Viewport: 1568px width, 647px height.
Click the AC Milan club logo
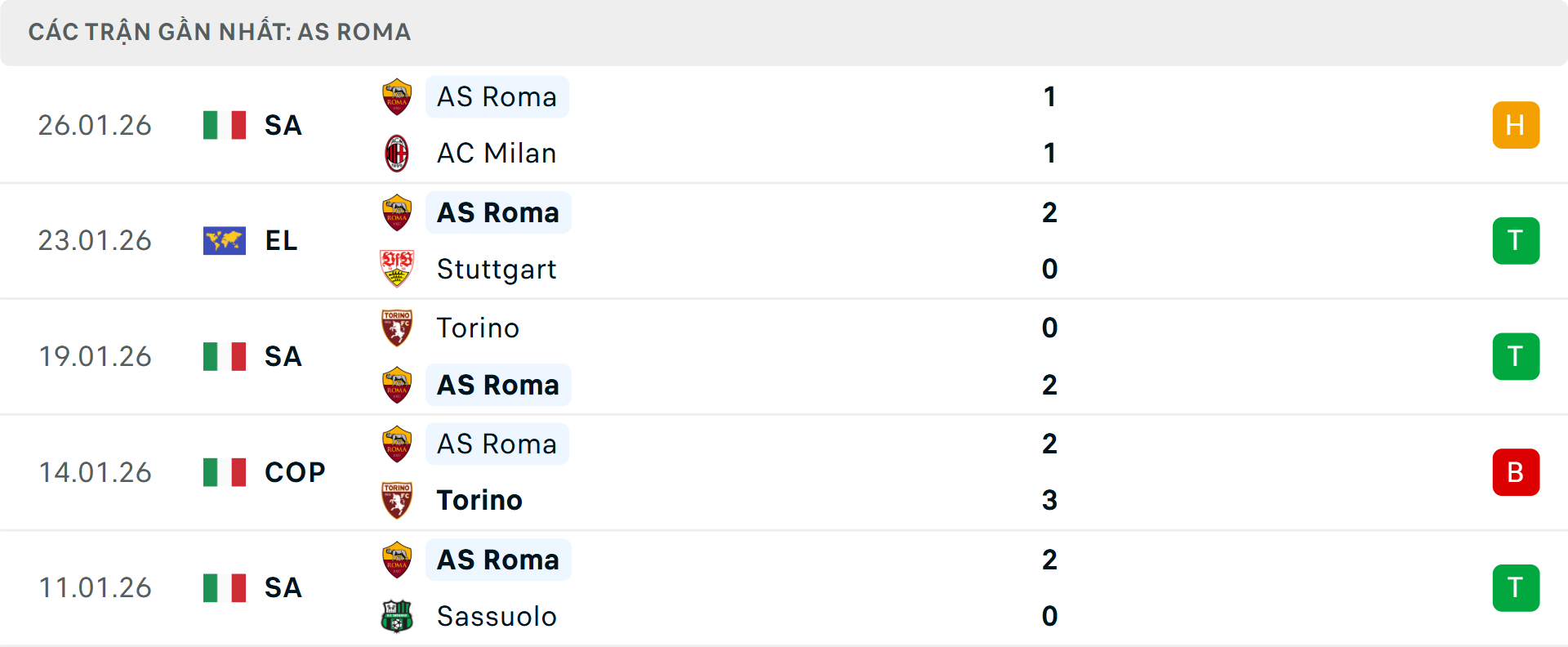tap(397, 153)
